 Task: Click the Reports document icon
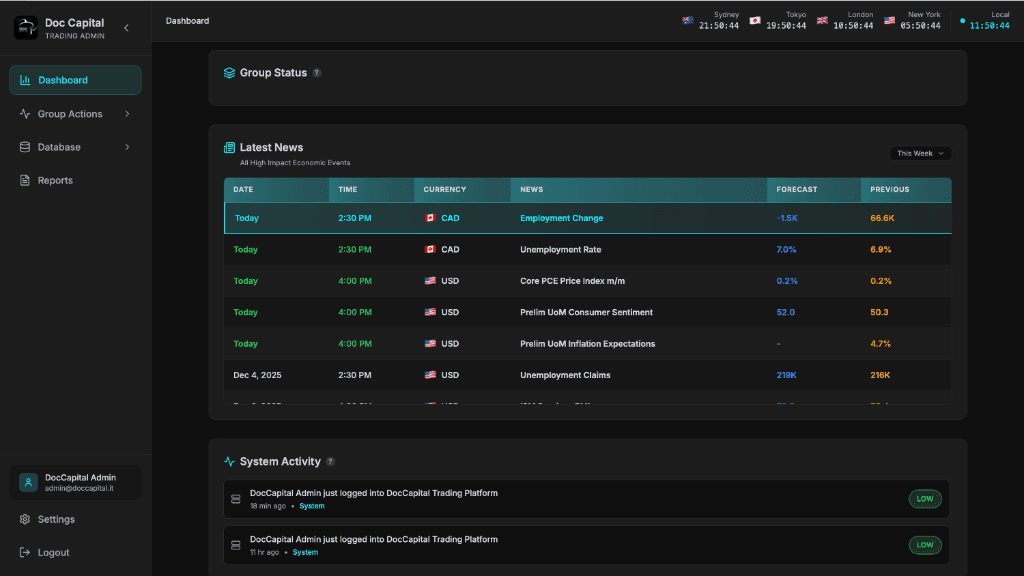pos(23,180)
